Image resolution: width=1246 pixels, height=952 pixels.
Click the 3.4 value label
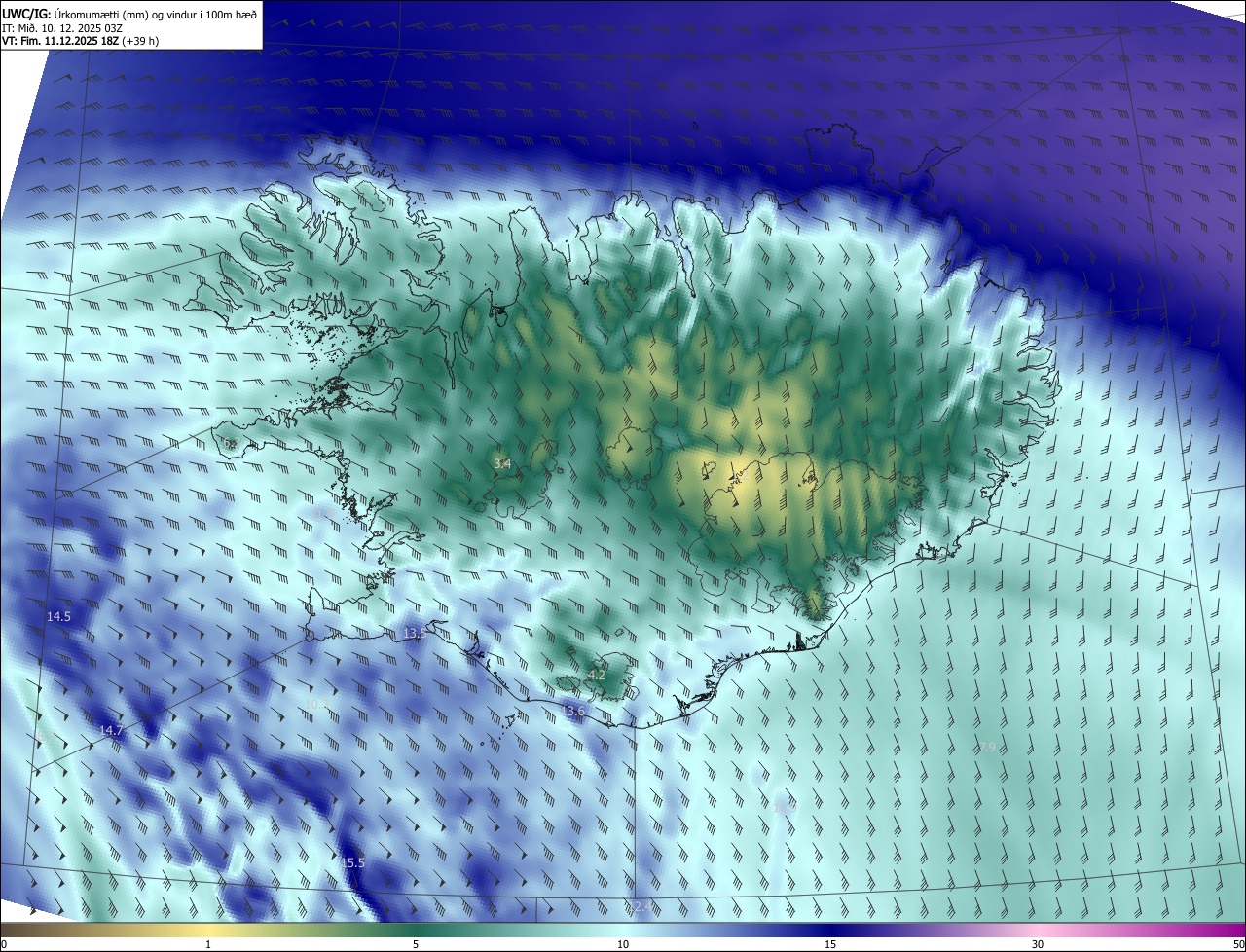pos(502,464)
